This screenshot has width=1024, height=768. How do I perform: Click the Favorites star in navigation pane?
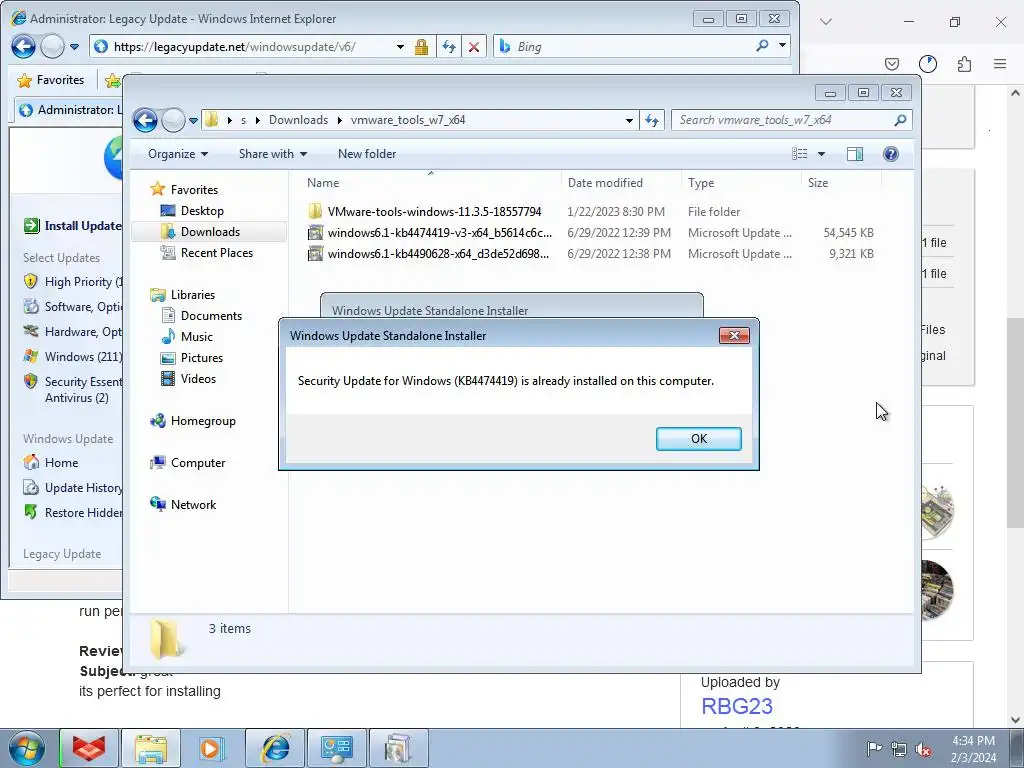157,189
